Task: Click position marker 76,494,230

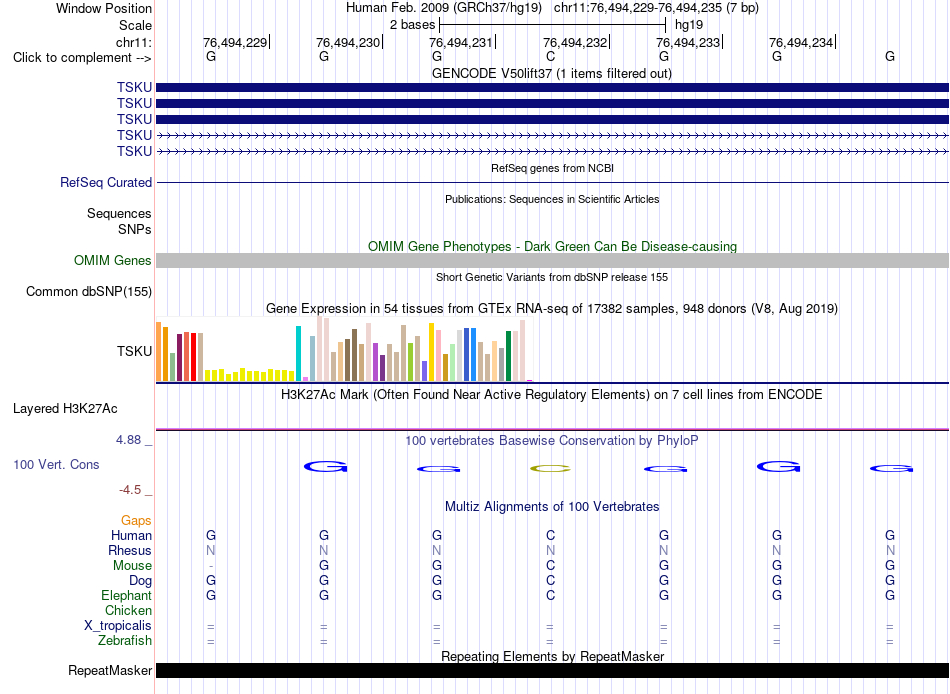Action: coord(348,42)
